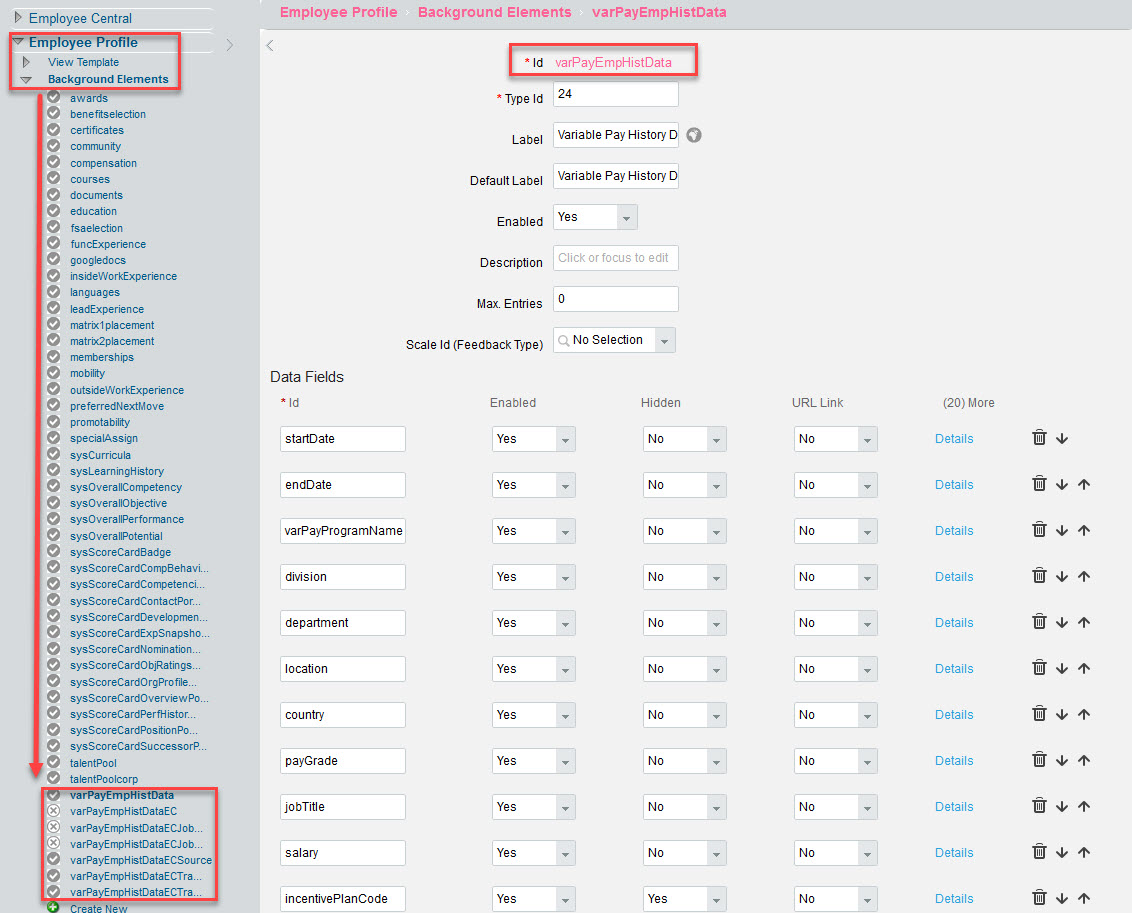This screenshot has width=1132, height=913.
Task: Select the sysOverallPerformance background element
Action: click(x=127, y=519)
